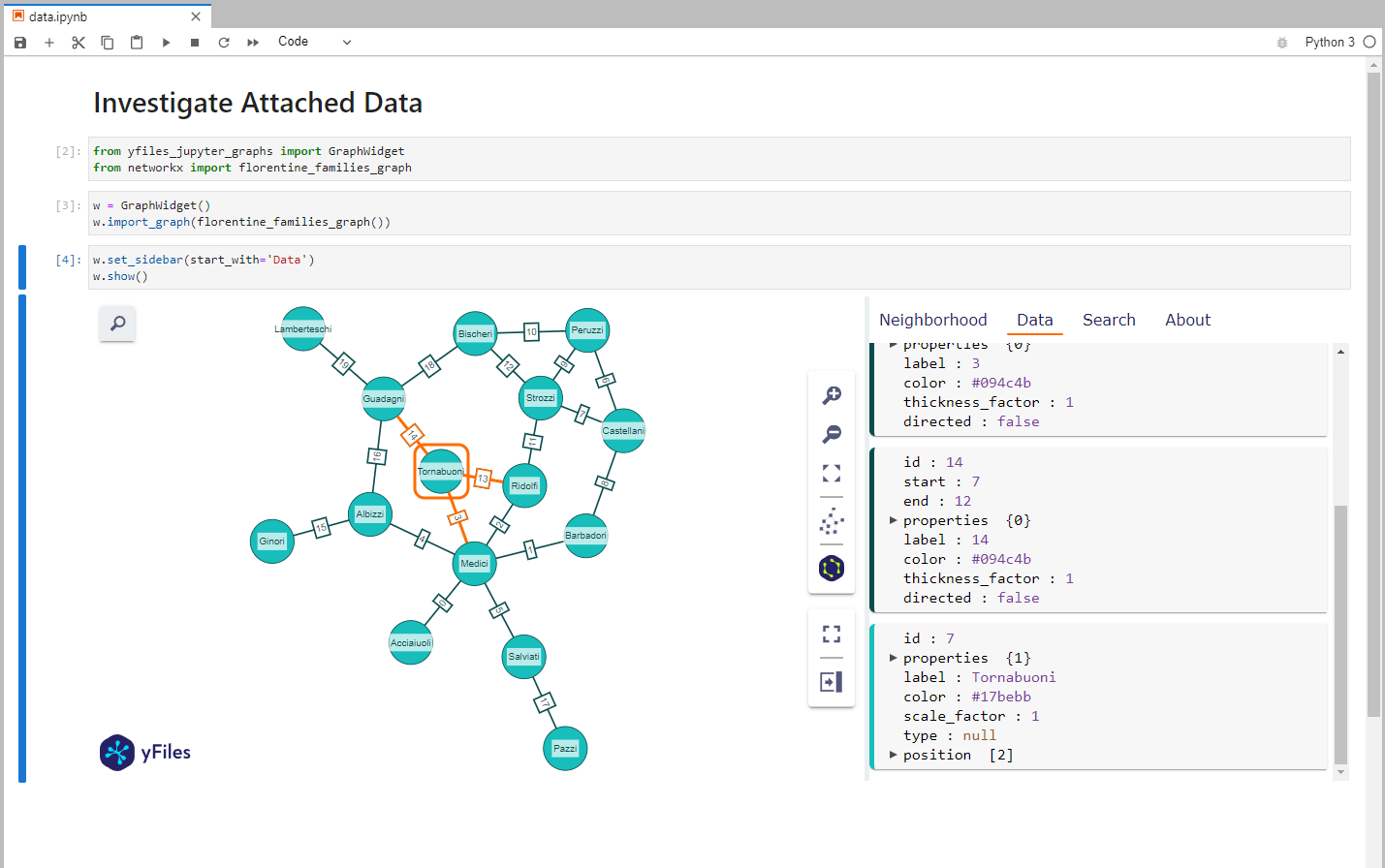This screenshot has height=868, width=1385.
Task: Select the zoom in tool on graph toolbar
Action: coord(831,395)
